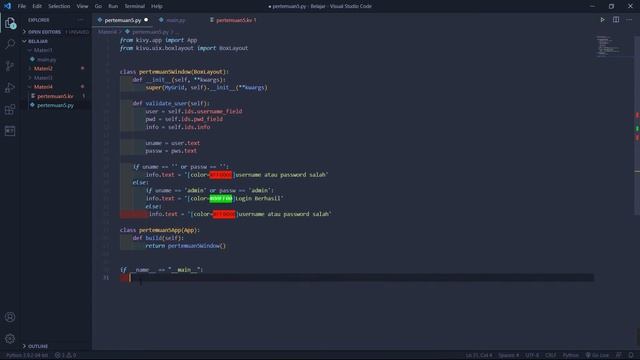Click the sixth activity bar icon below Extensions
Viewport: 640px width, 360px height.
pyautogui.click(x=10, y=131)
